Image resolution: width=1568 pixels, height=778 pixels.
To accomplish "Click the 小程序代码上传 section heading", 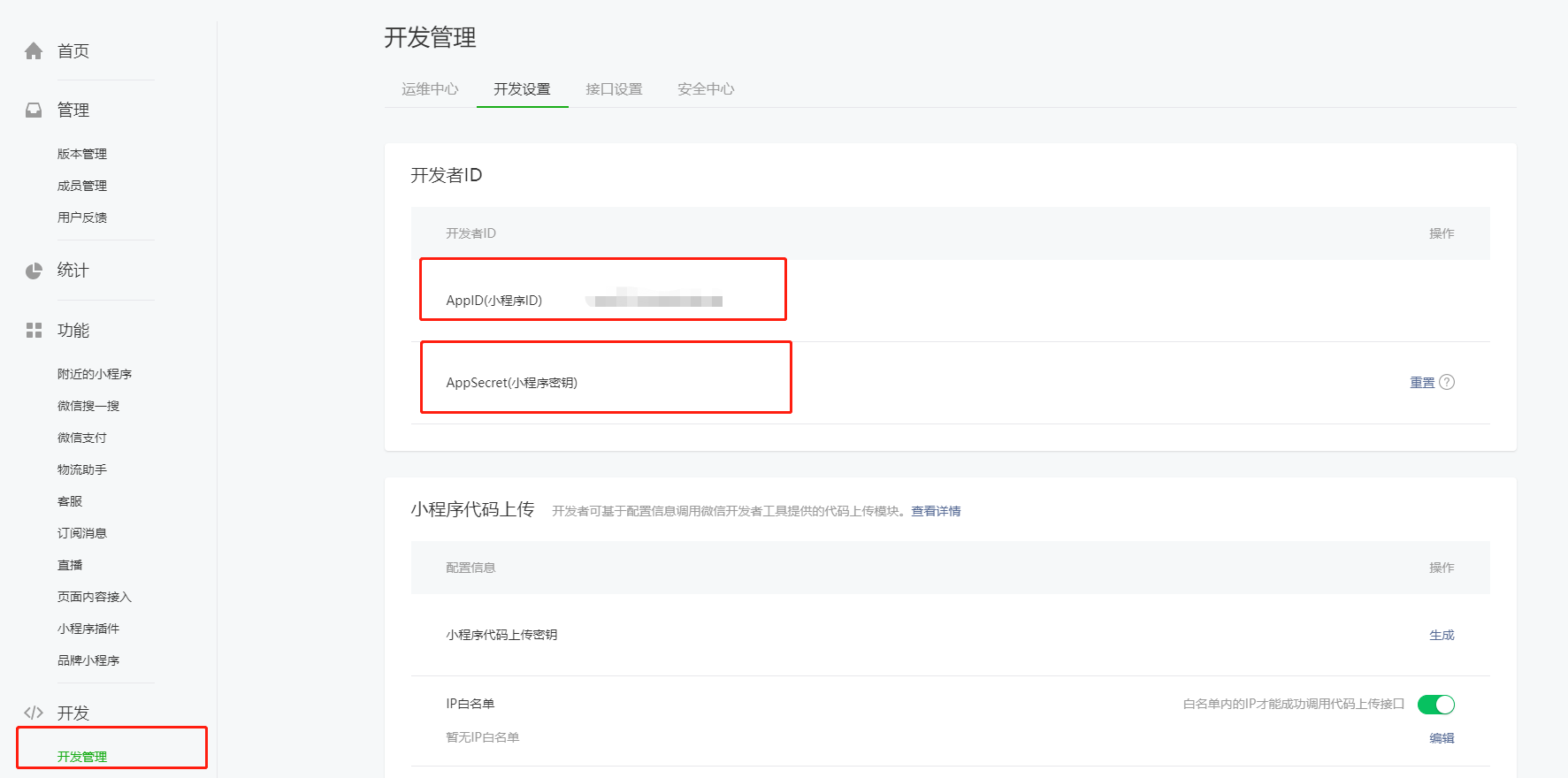I will pos(472,509).
